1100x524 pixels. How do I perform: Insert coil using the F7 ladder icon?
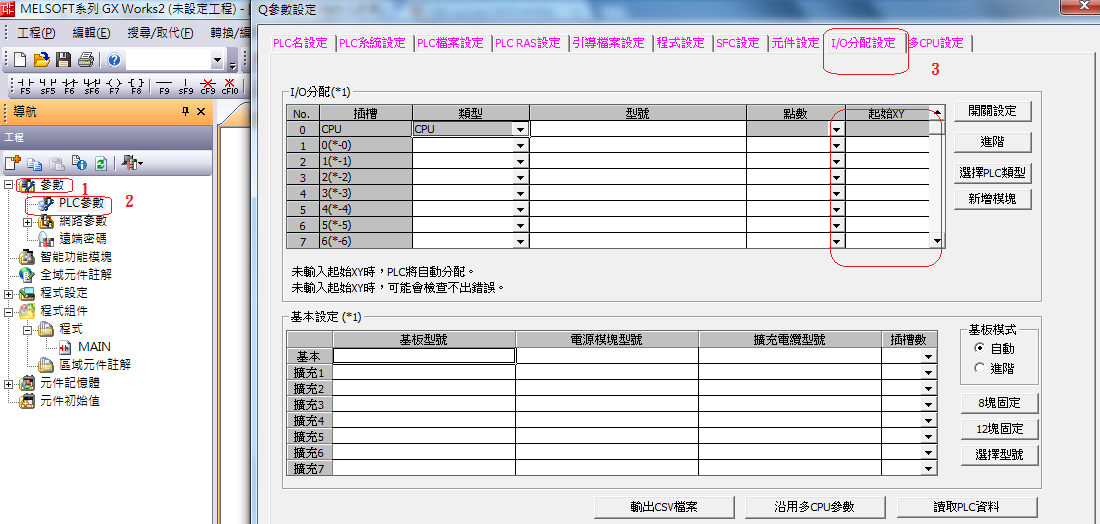(114, 86)
